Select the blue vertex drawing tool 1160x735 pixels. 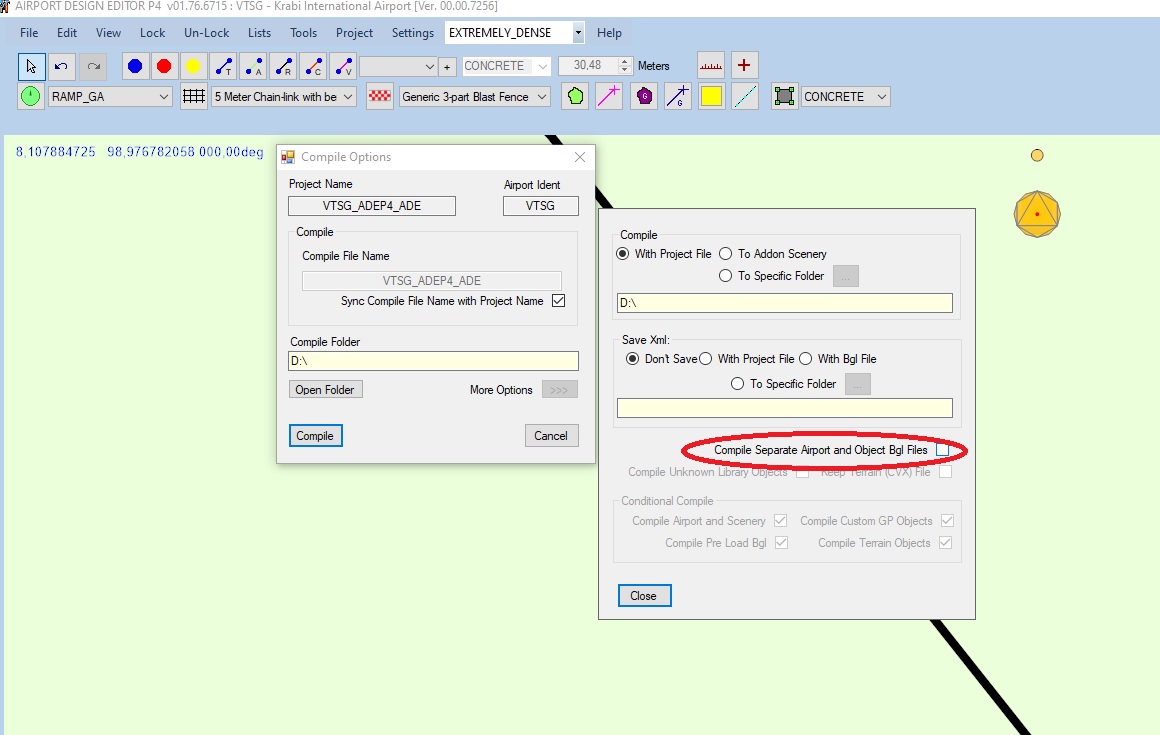[x=134, y=65]
